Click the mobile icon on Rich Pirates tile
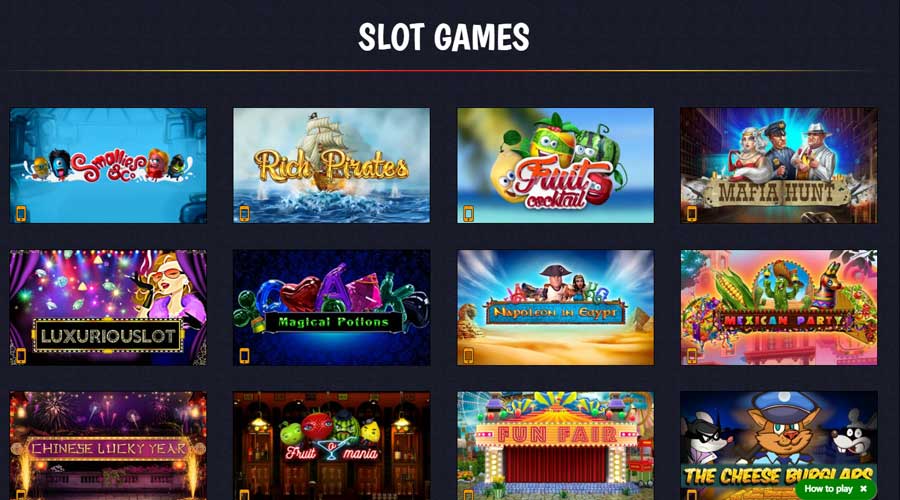This screenshot has height=500, width=900. [245, 214]
